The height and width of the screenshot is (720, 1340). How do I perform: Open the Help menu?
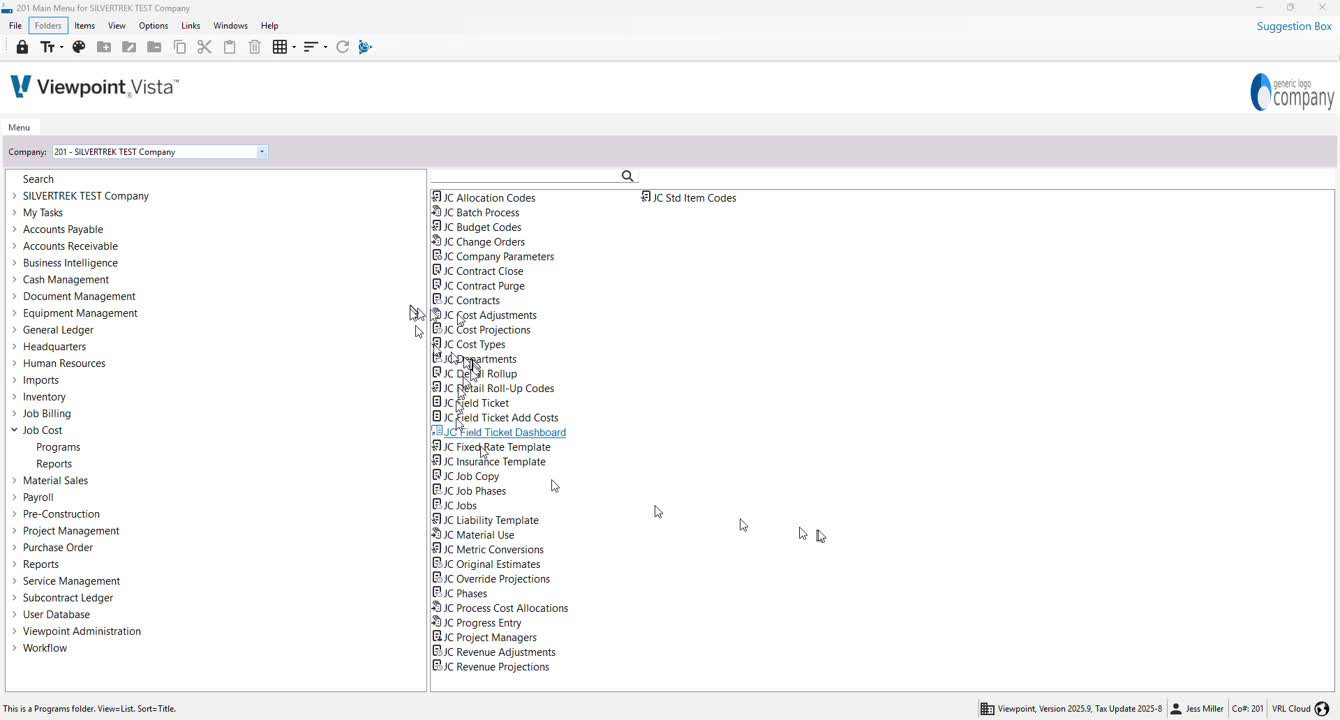pyautogui.click(x=269, y=26)
